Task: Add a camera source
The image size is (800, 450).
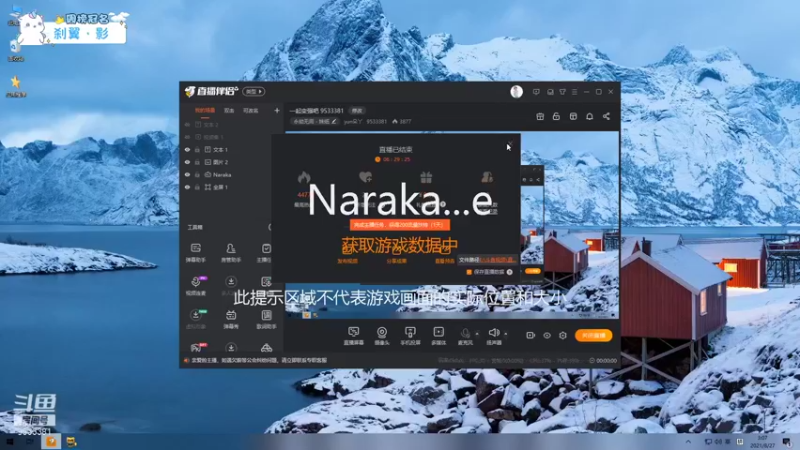Action: [382, 336]
